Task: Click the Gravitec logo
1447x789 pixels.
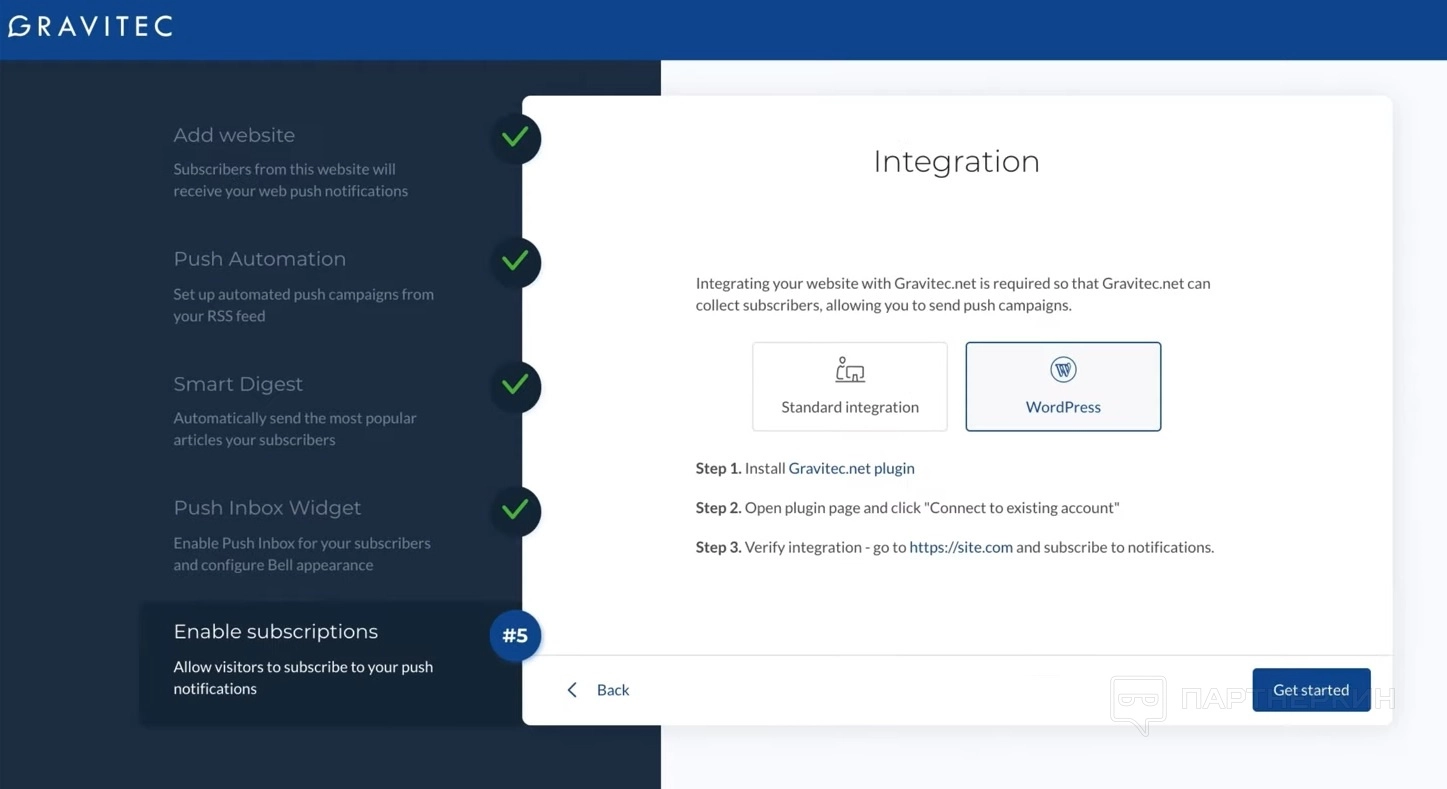Action: point(90,26)
